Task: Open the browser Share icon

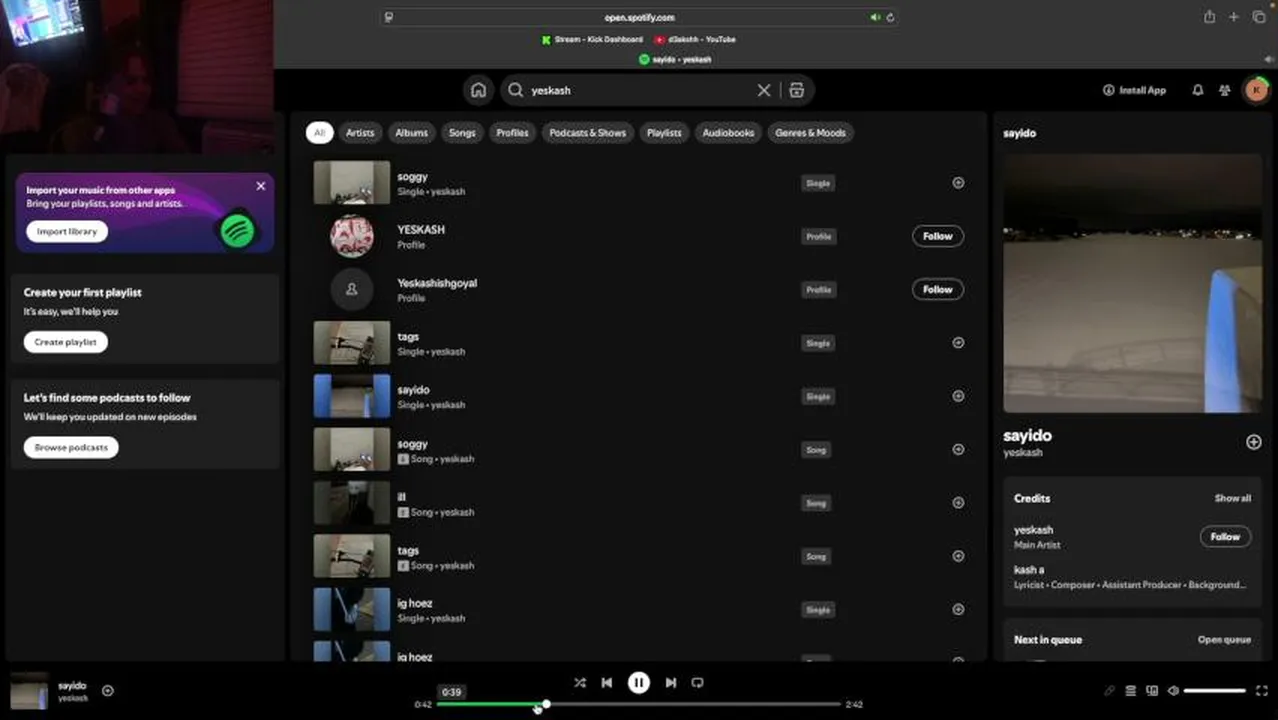Action: click(1210, 17)
